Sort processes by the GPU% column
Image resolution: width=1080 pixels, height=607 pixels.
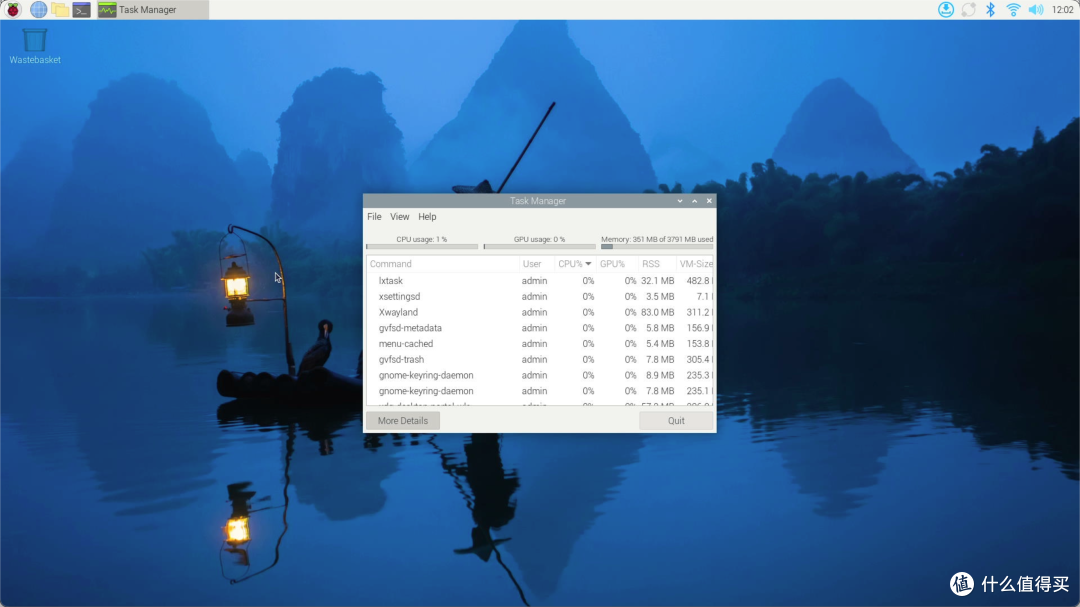point(617,264)
